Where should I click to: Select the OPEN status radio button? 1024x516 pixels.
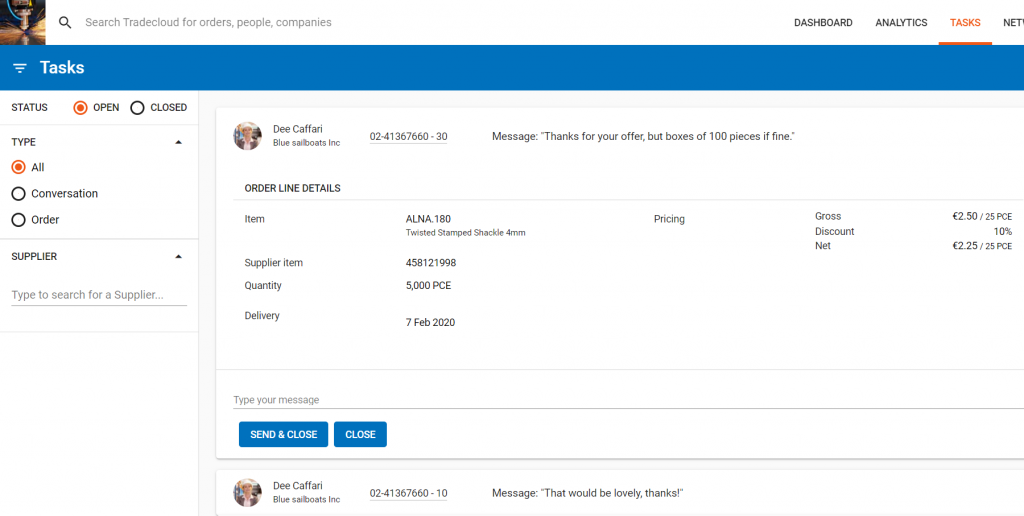pyautogui.click(x=80, y=108)
